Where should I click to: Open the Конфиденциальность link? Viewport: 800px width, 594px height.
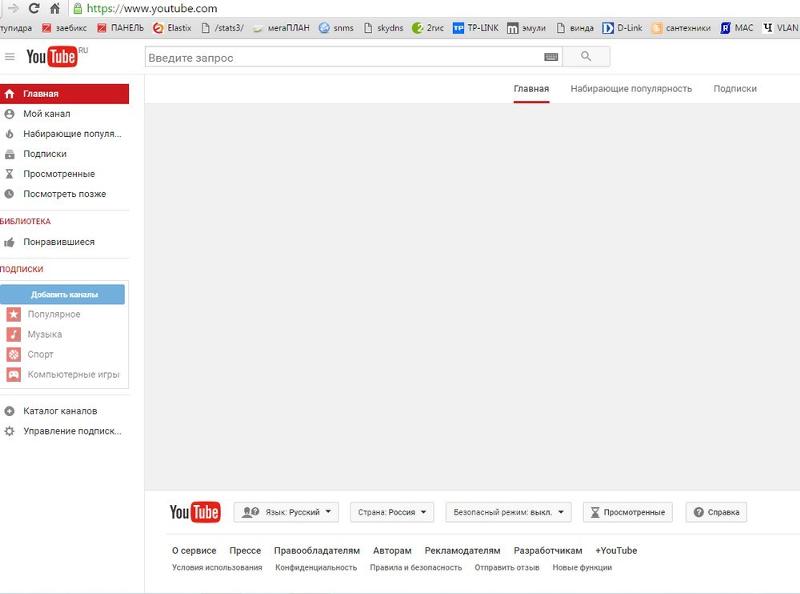click(x=316, y=567)
